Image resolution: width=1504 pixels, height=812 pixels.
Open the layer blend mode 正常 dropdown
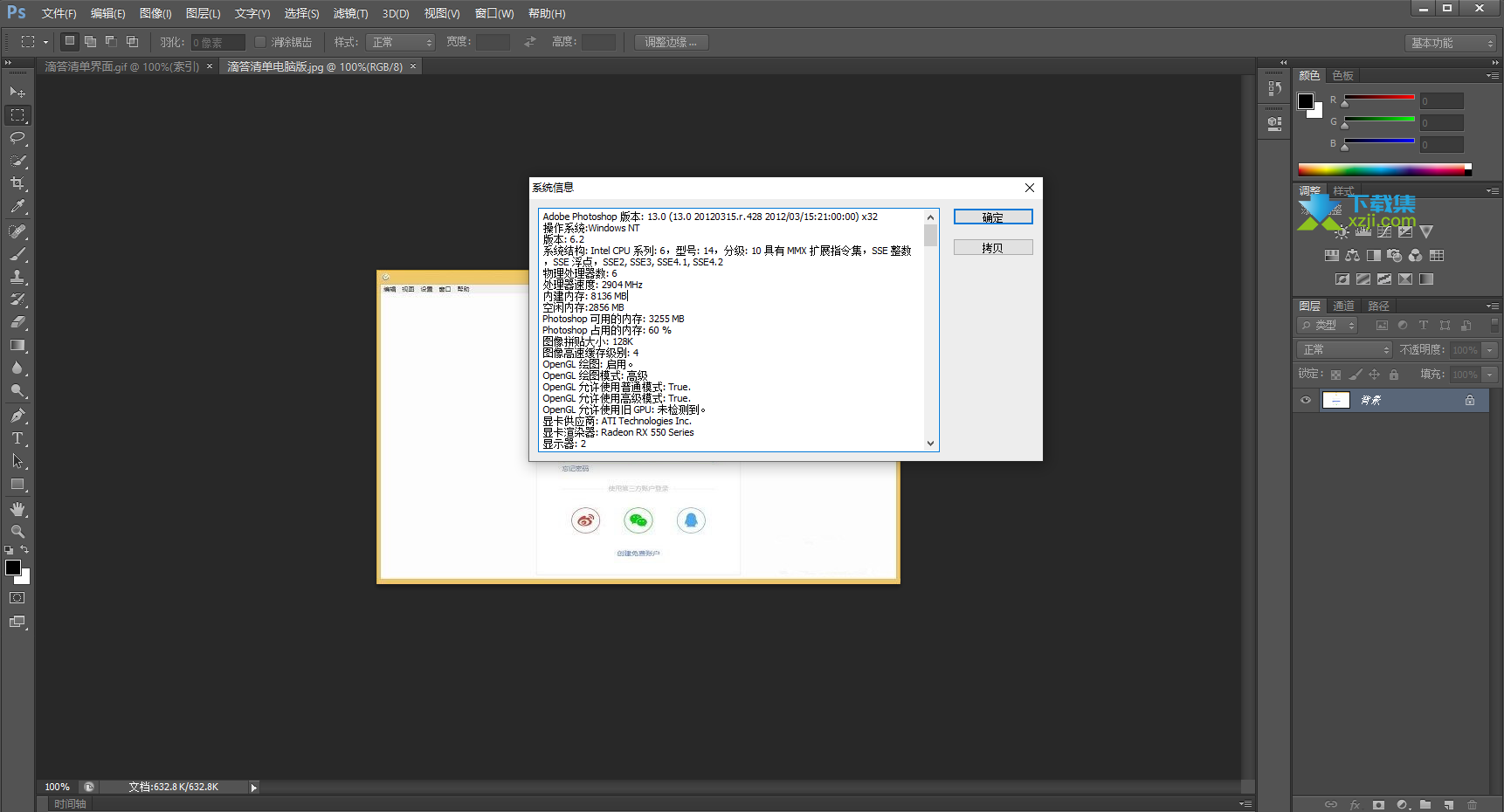coord(1344,349)
